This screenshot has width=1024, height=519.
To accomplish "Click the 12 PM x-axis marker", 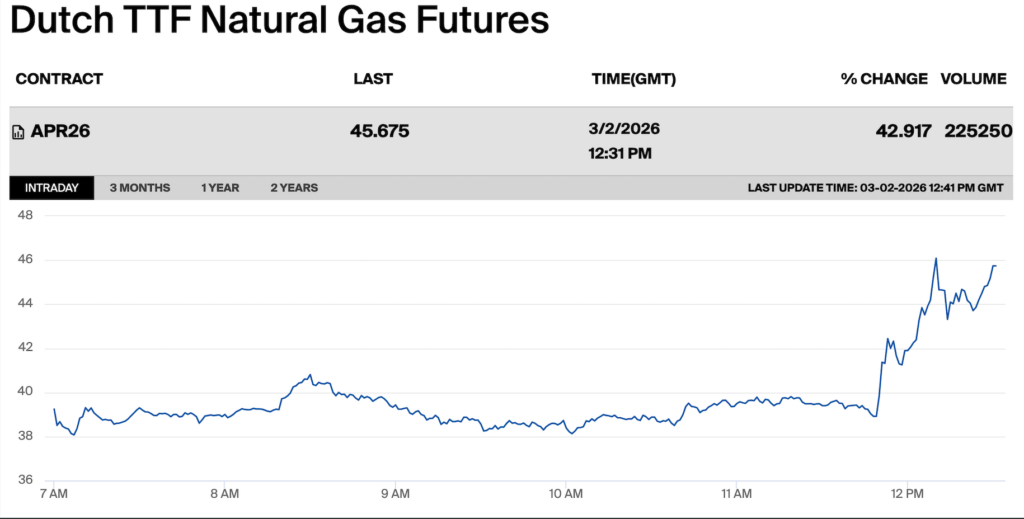I will click(x=906, y=493).
